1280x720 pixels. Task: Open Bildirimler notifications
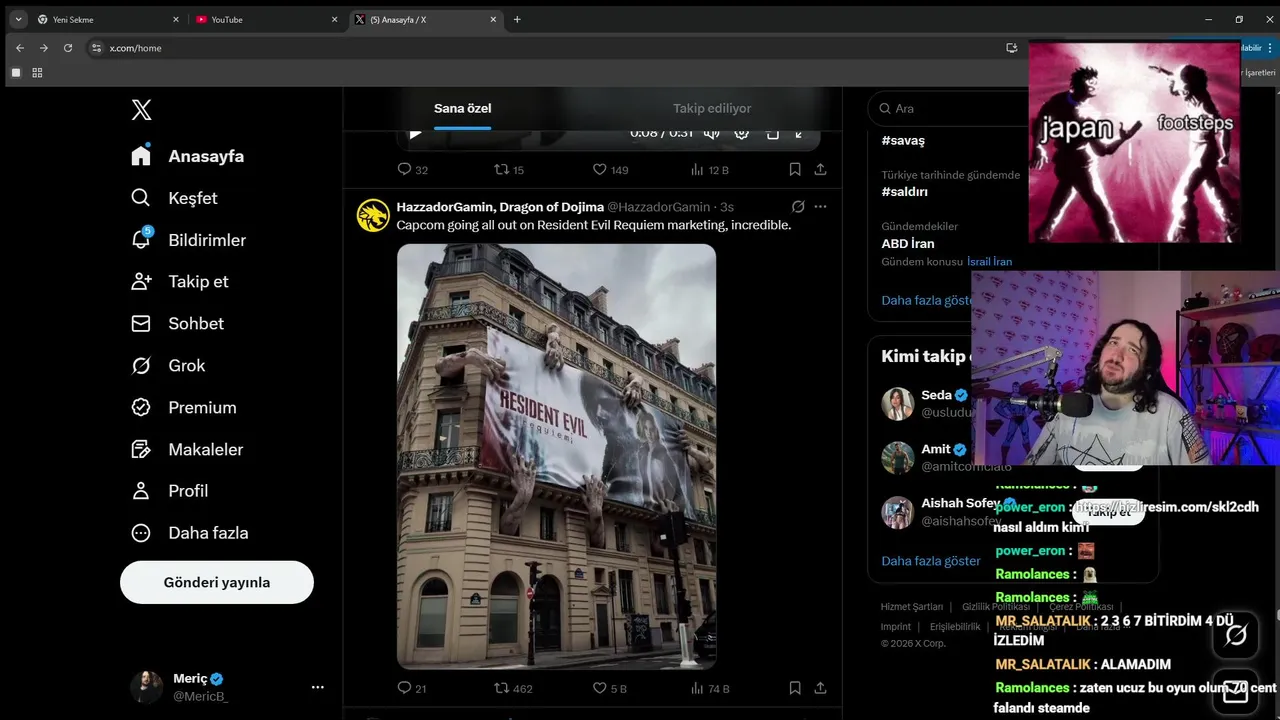[x=189, y=240]
